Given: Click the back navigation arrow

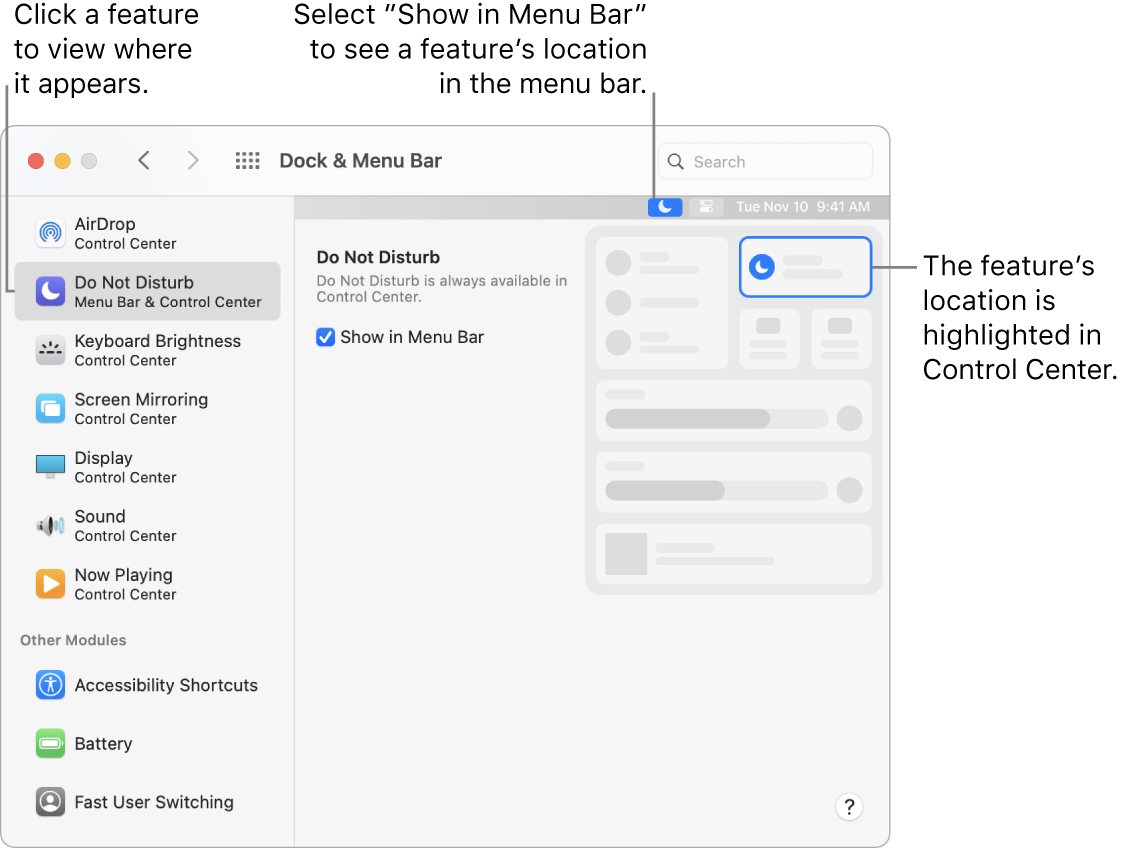Looking at the screenshot, I should [x=143, y=160].
